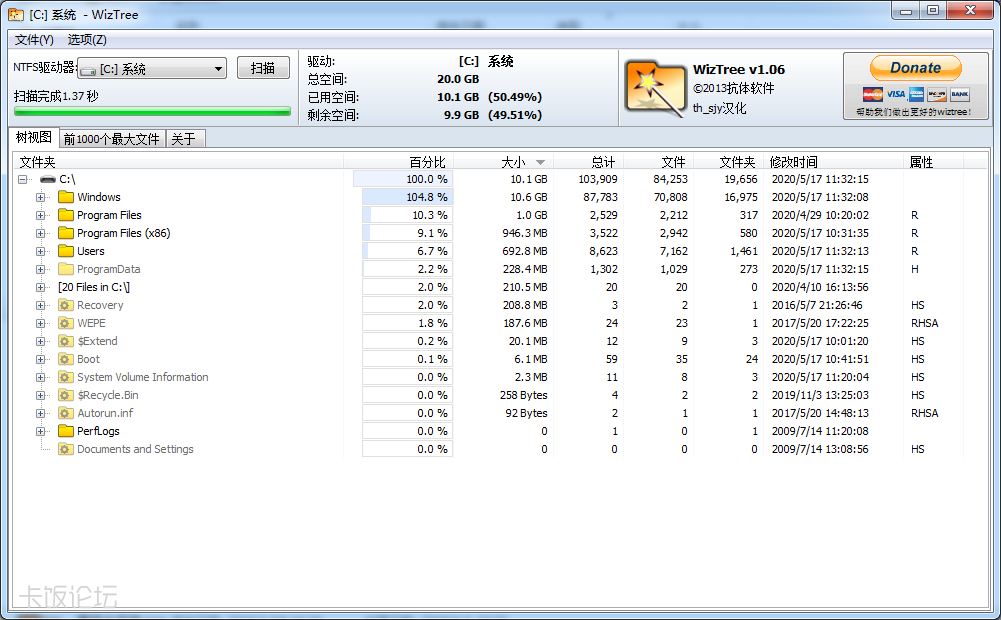Click the $Recycle.Bin folder icon
Viewport: 1001px width, 620px height.
pyautogui.click(x=66, y=395)
